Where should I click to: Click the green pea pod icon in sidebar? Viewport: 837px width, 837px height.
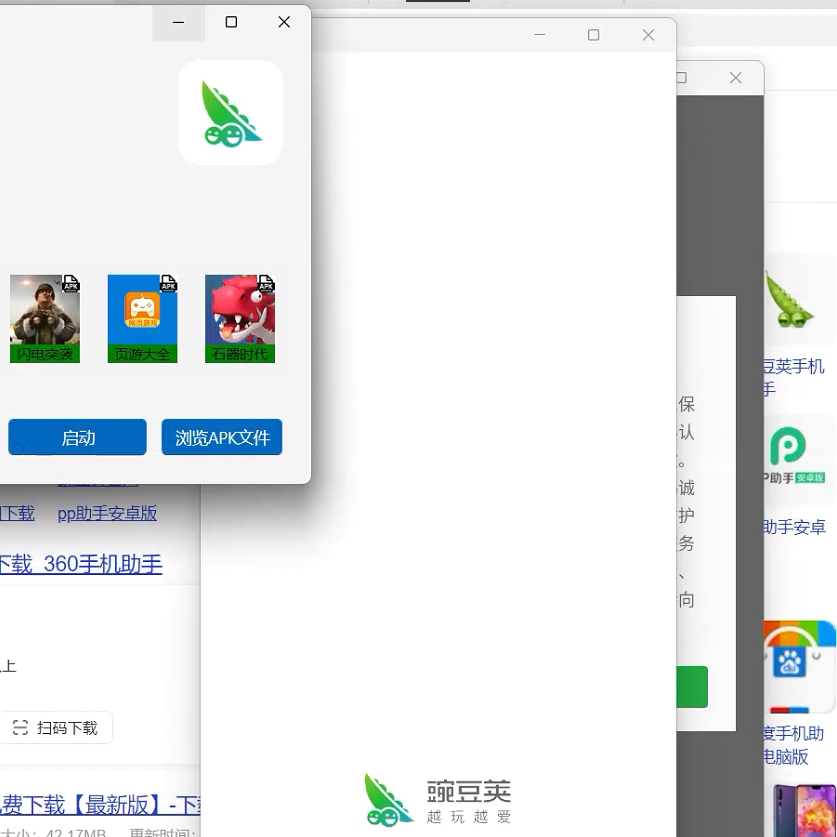point(789,299)
